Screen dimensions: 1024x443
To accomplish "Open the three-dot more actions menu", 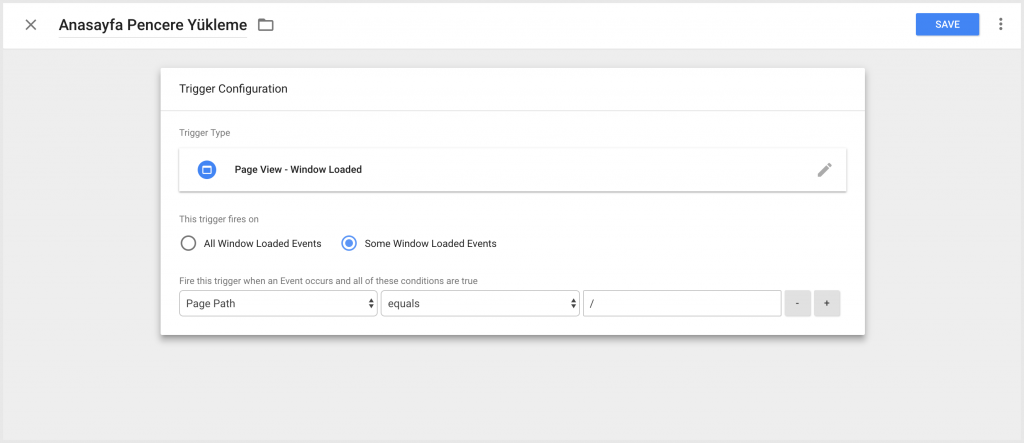I will coord(1000,24).
